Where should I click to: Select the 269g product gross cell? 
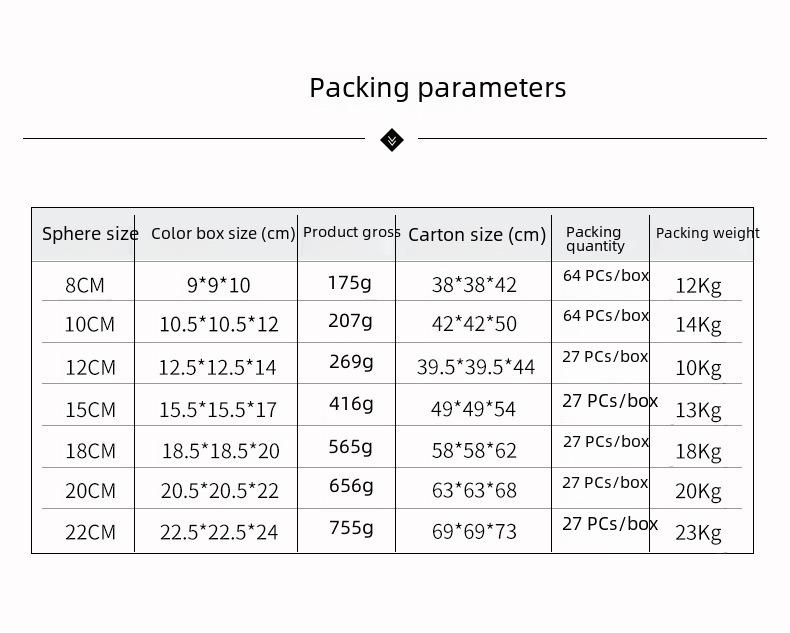pos(350,362)
